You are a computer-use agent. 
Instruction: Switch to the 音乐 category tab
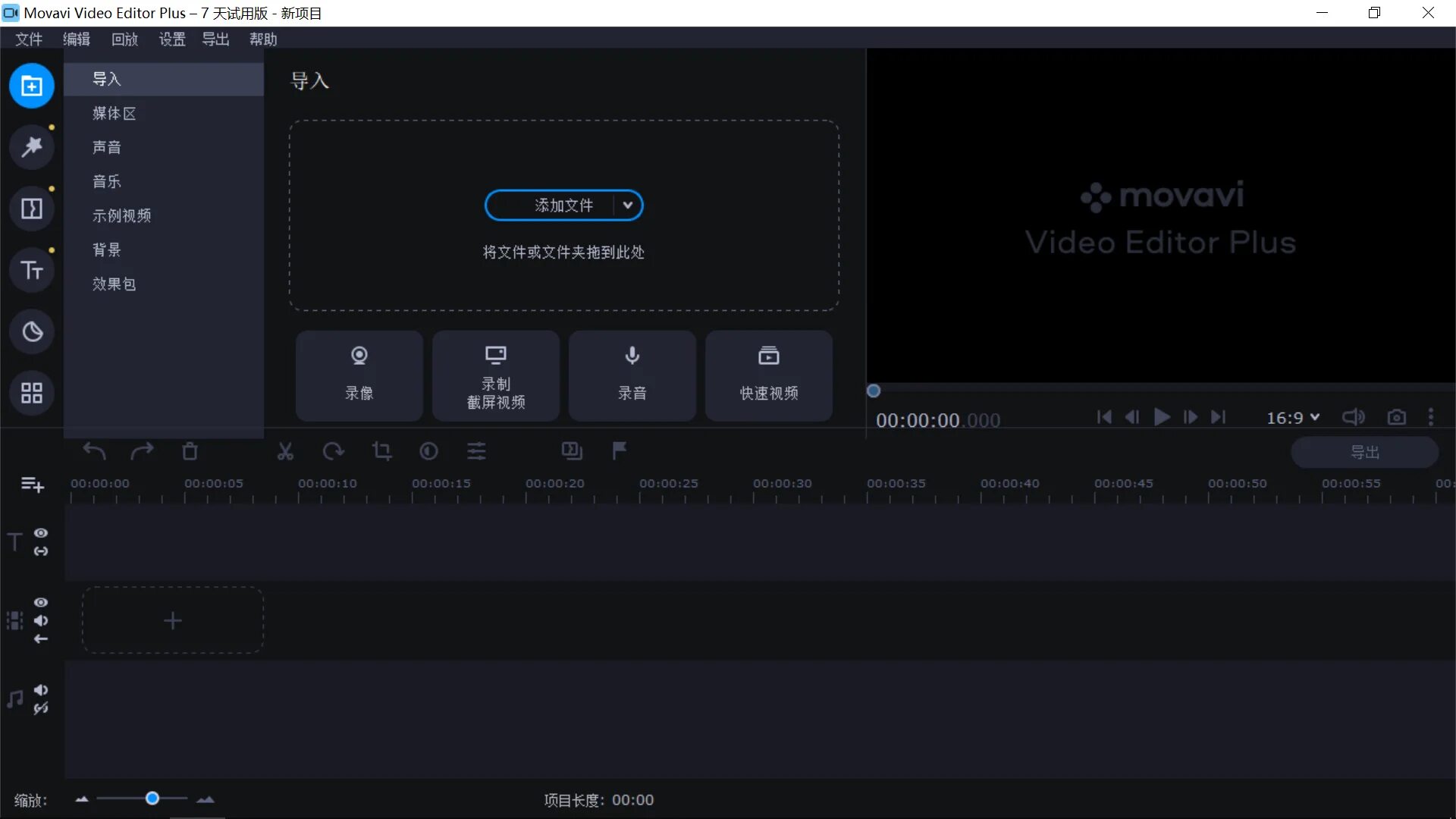[106, 181]
